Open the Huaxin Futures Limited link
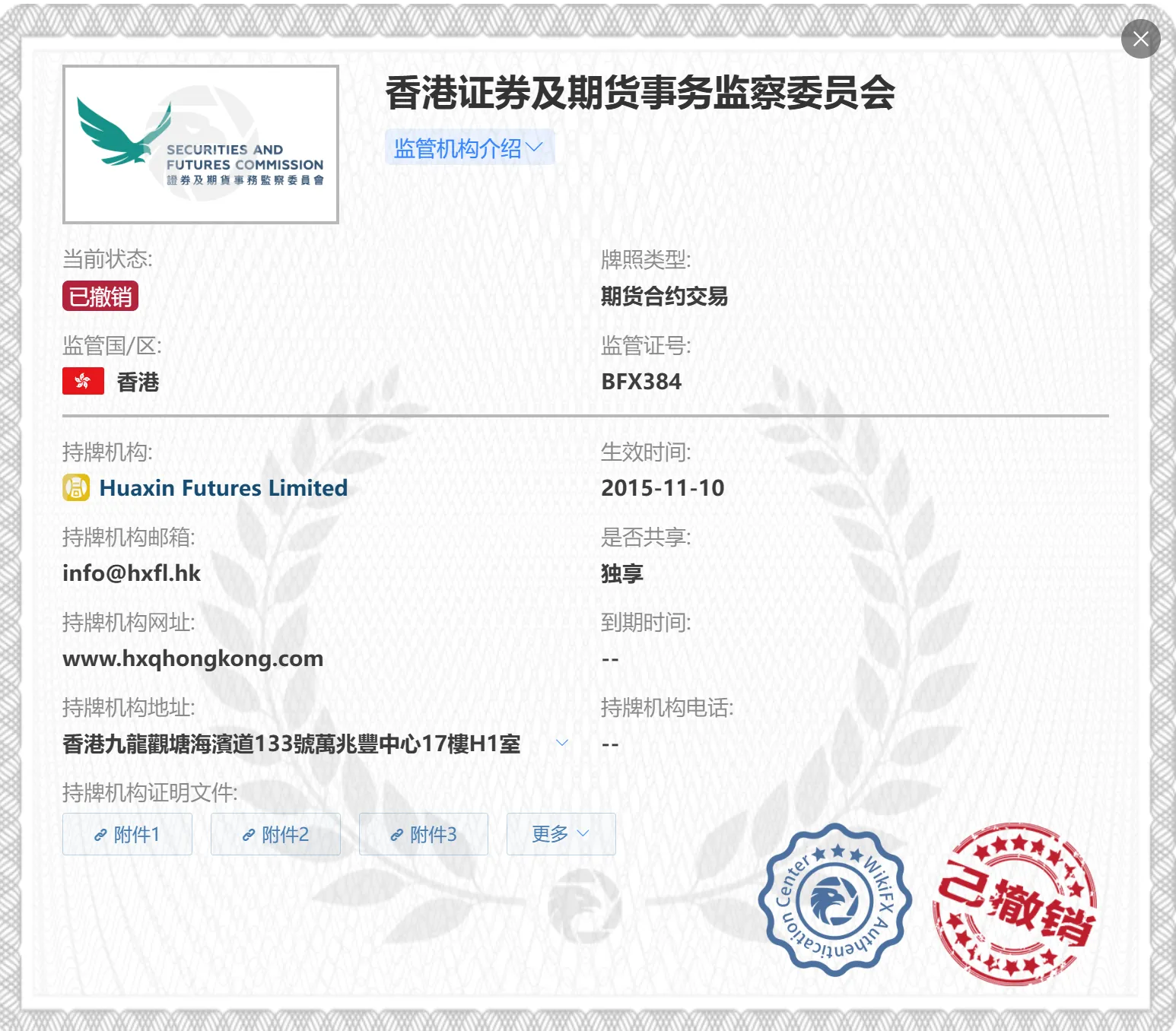Screen dimensions: 1176x1031 [x=224, y=487]
